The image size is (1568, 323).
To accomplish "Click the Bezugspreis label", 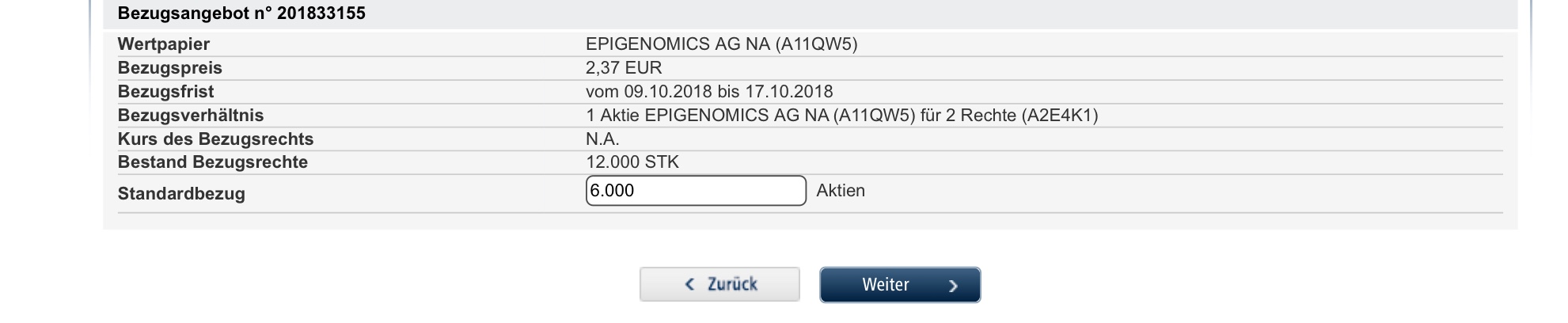I will point(170,68).
